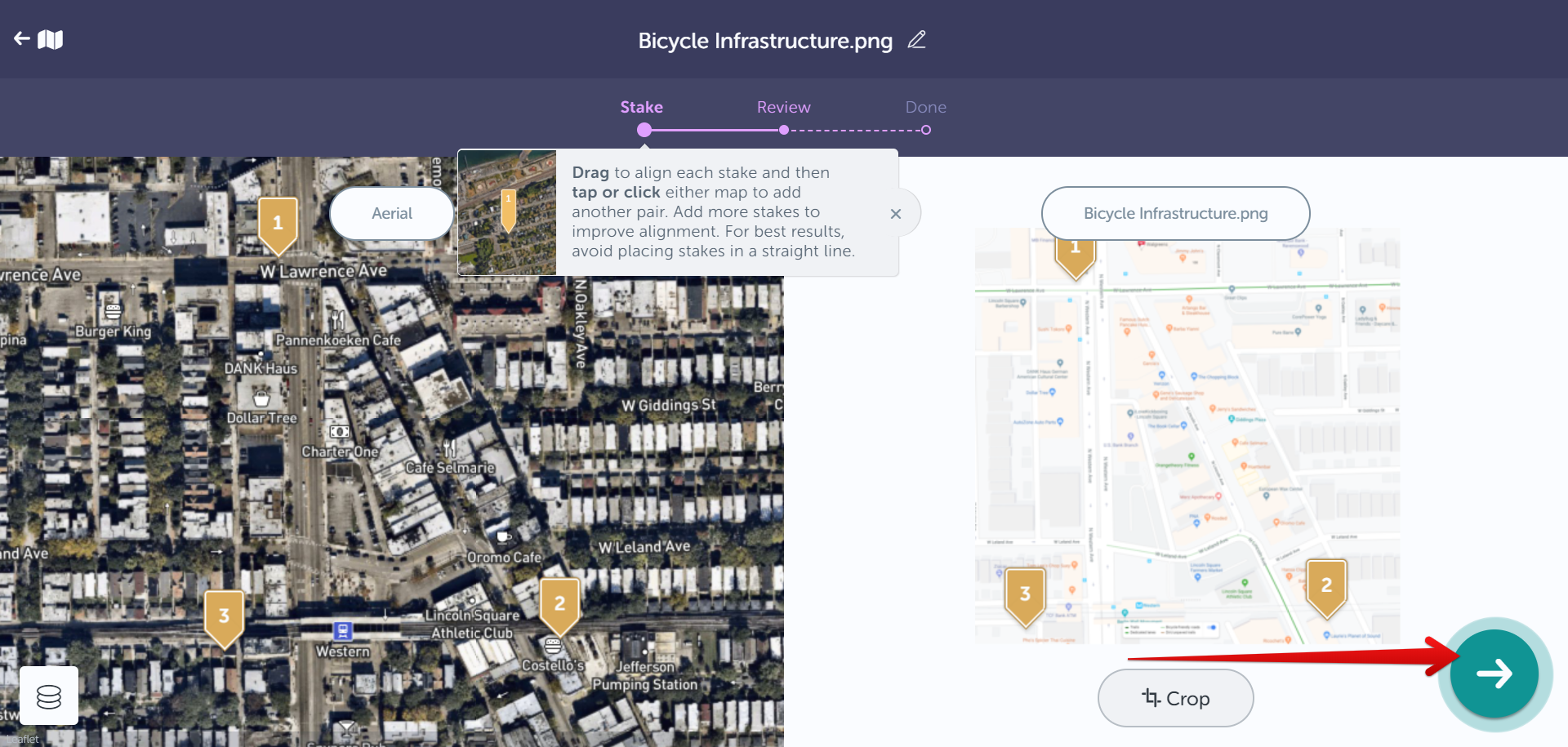Click the Charter One bank icon

(x=340, y=431)
